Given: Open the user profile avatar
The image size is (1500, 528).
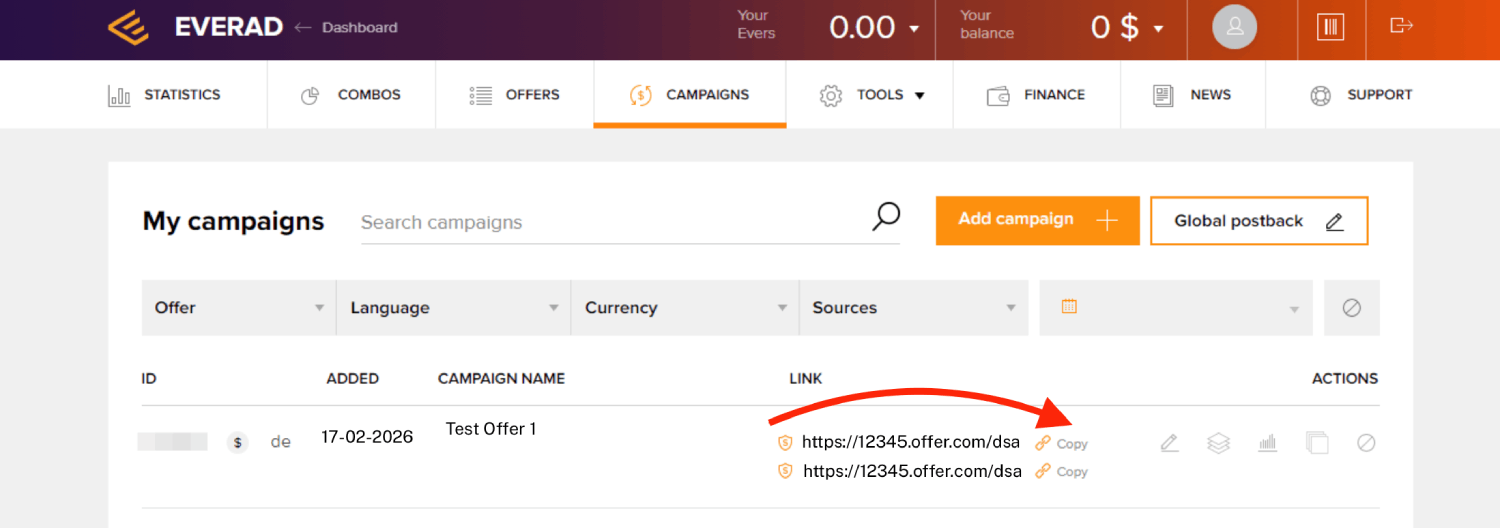Looking at the screenshot, I should [1235, 28].
